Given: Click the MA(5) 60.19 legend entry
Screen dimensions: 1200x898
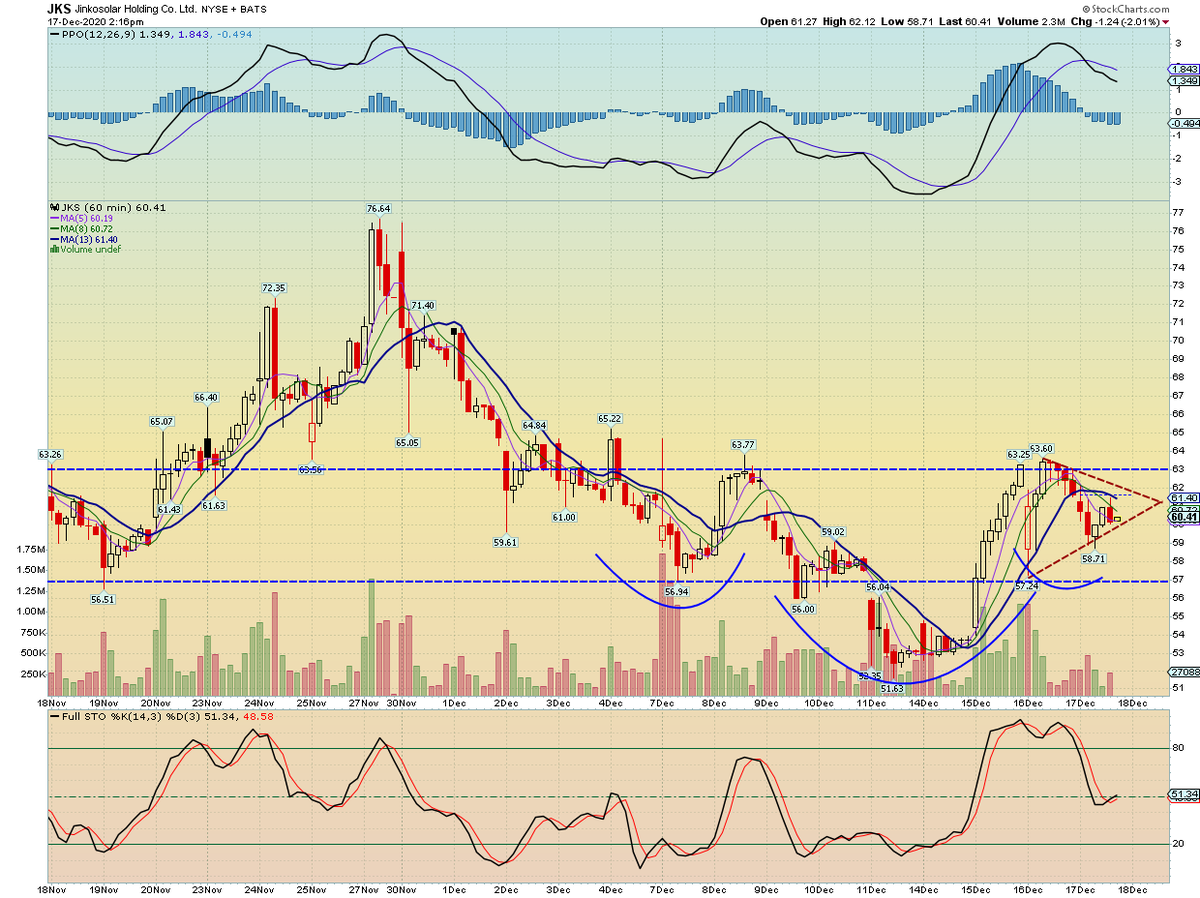Looking at the screenshot, I should [81, 218].
